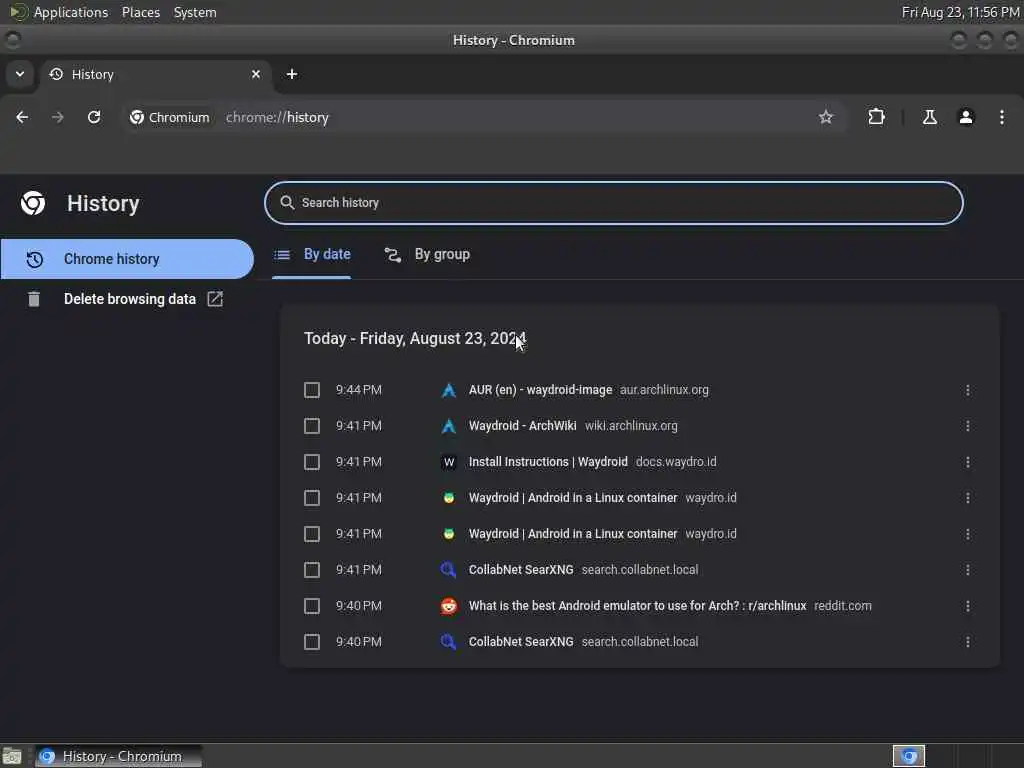Click the trash icon for Delete browsing data
Viewport: 1024px width, 768px height.
pos(34,298)
